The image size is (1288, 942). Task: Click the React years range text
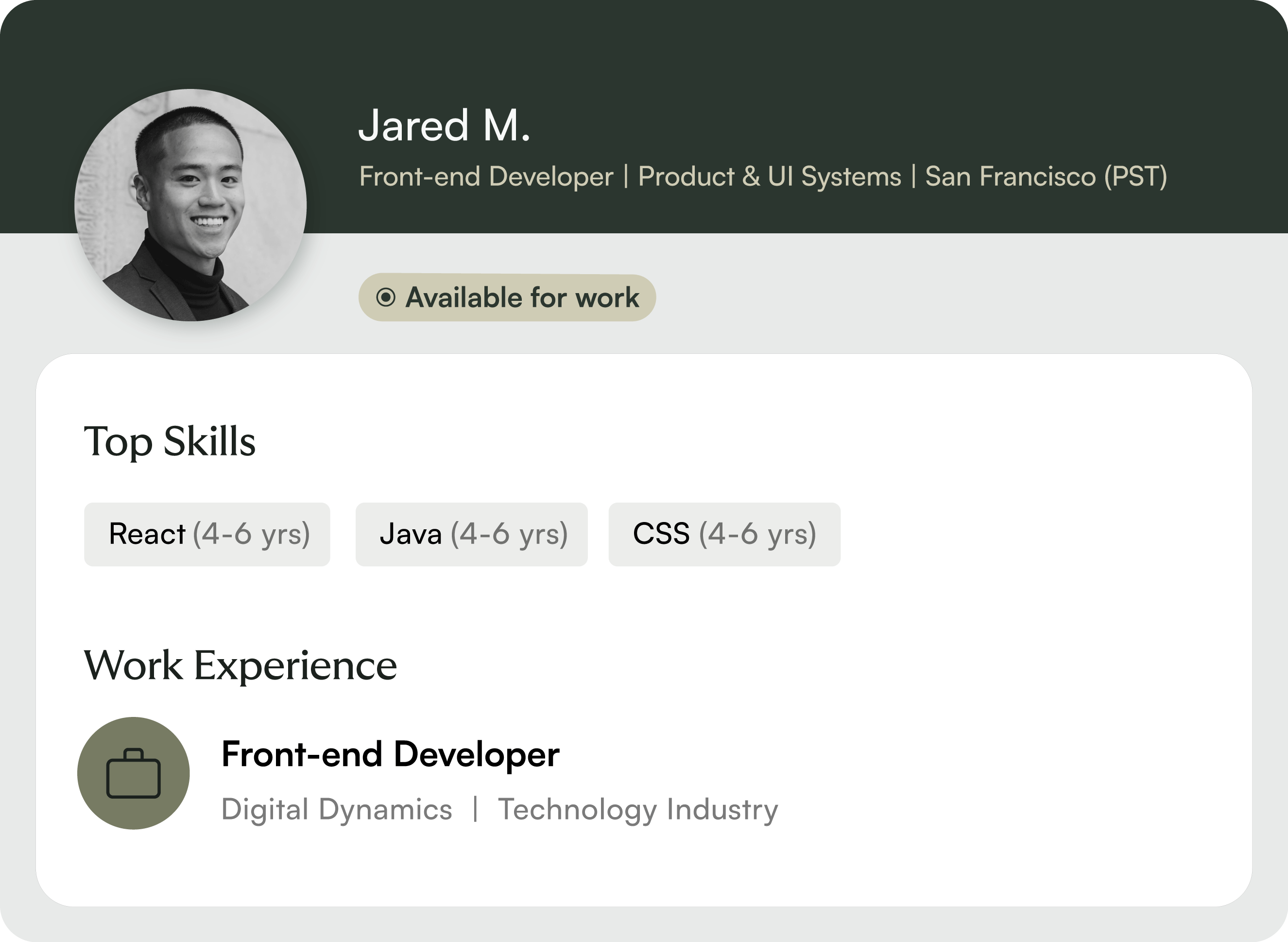click(251, 534)
